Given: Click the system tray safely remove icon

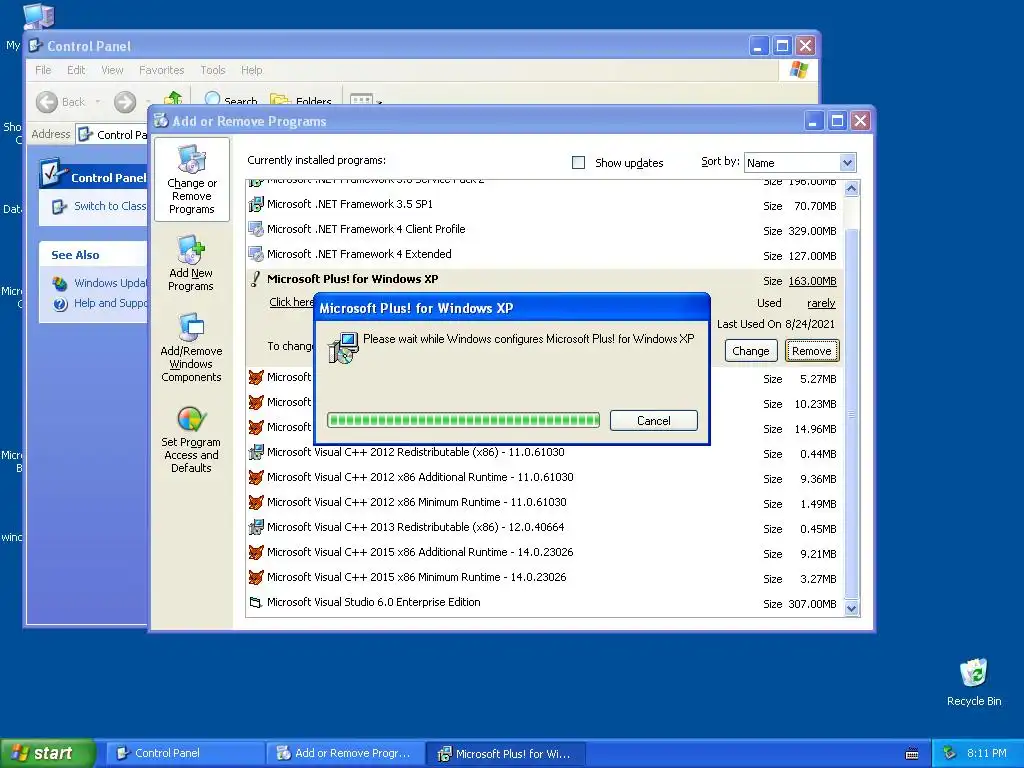Looking at the screenshot, I should point(950,753).
